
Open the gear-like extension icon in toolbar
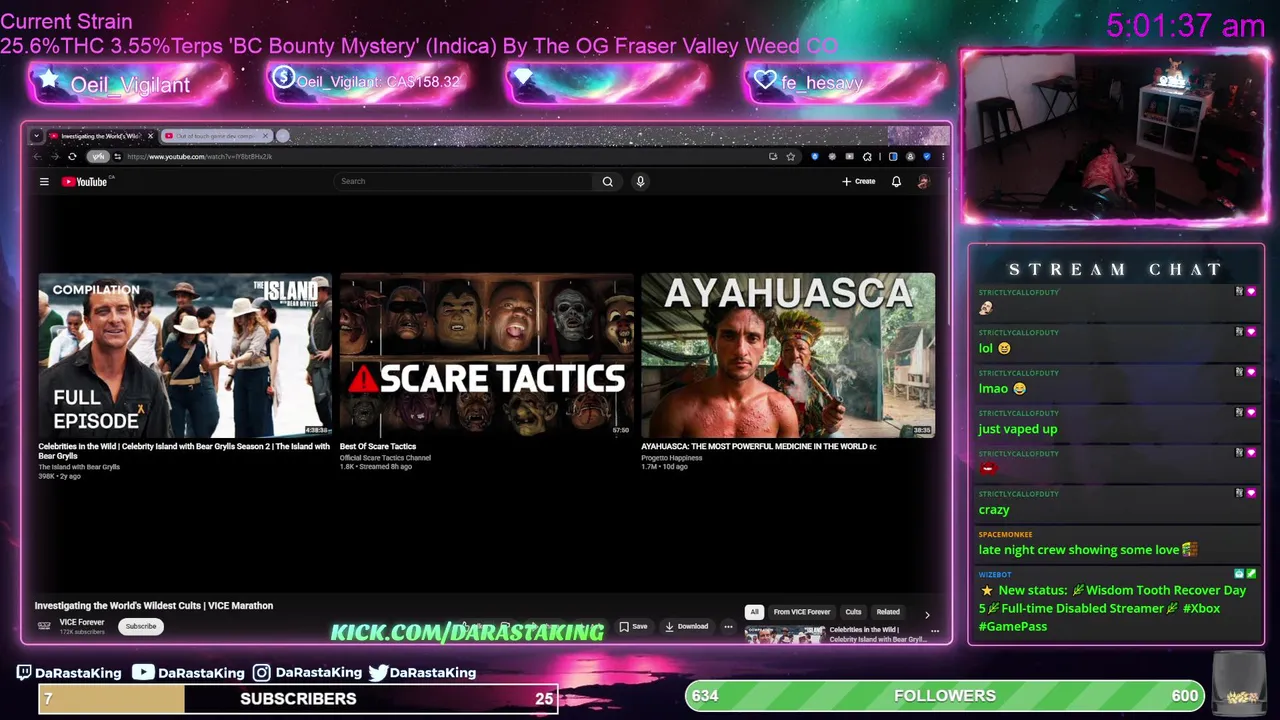pyautogui.click(x=832, y=156)
